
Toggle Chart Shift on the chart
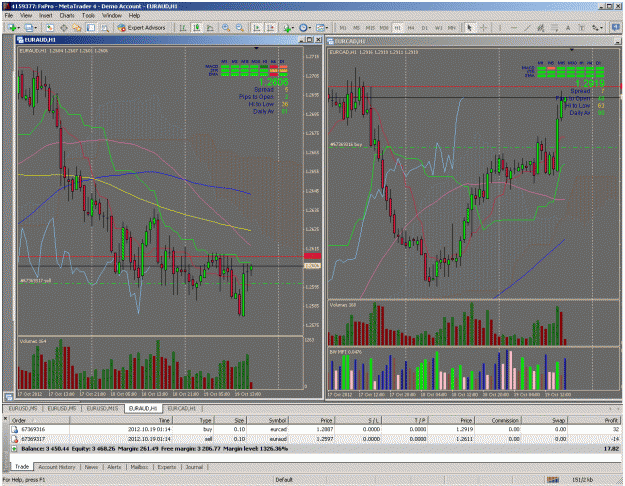pyautogui.click(x=271, y=28)
